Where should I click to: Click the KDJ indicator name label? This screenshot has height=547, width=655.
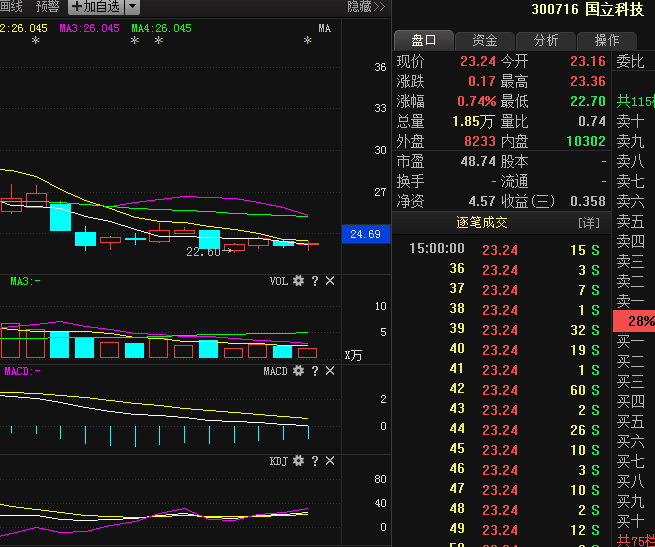pyautogui.click(x=279, y=461)
